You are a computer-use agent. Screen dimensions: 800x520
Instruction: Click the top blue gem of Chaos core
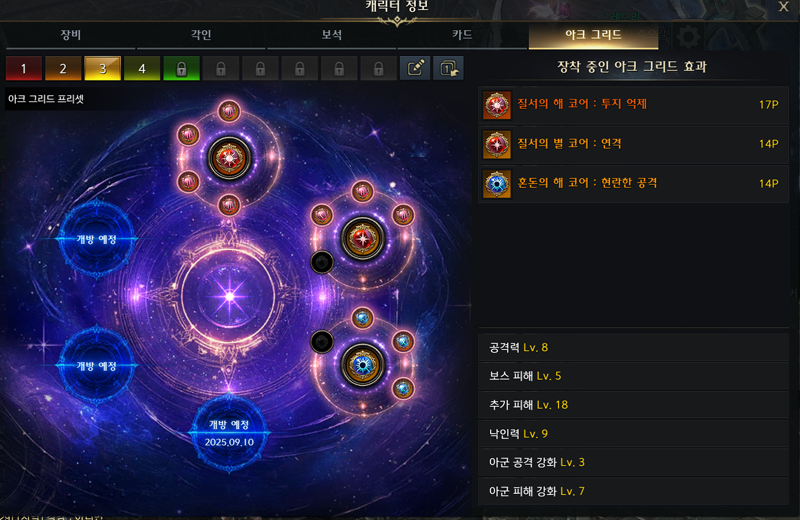click(x=362, y=318)
